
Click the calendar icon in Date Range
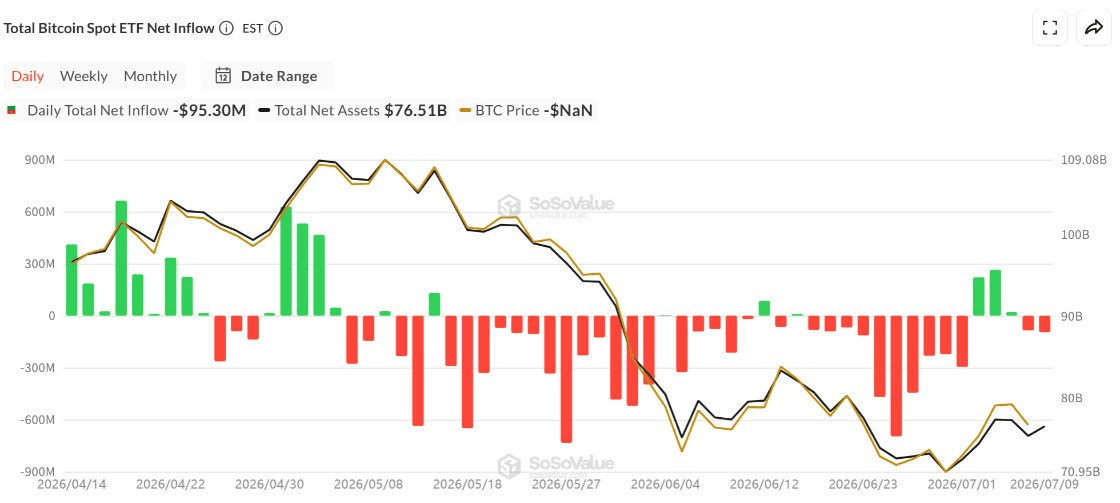[x=223, y=76]
